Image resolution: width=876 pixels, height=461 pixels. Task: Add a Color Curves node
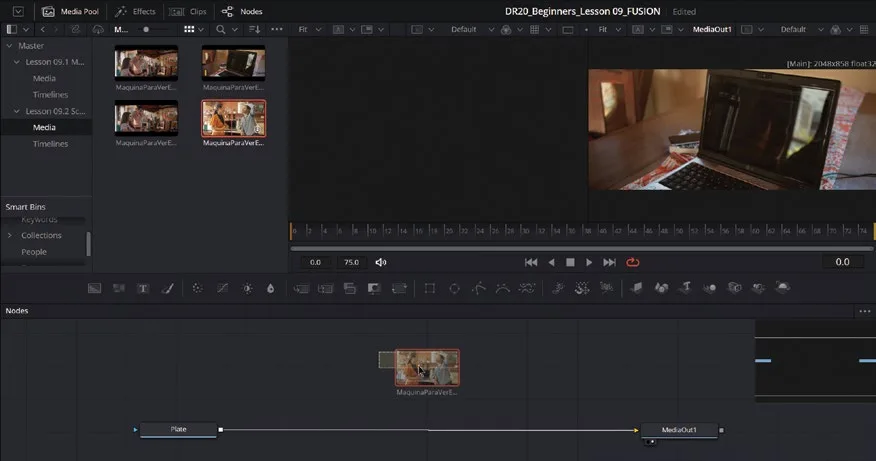[222, 288]
